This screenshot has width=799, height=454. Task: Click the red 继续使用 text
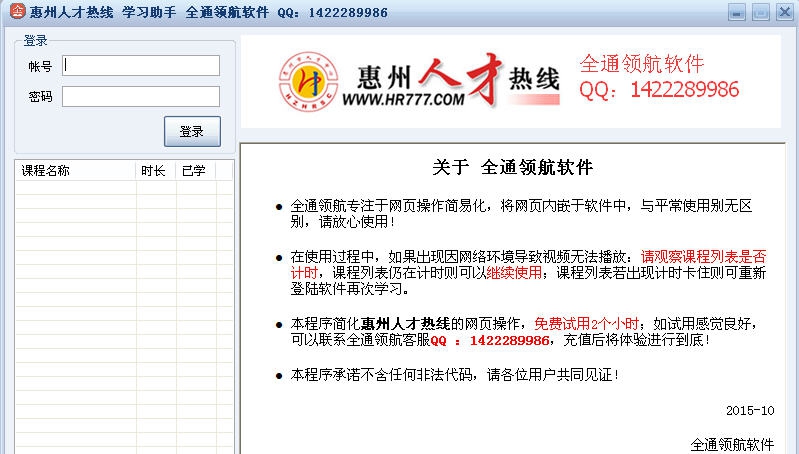click(x=514, y=273)
